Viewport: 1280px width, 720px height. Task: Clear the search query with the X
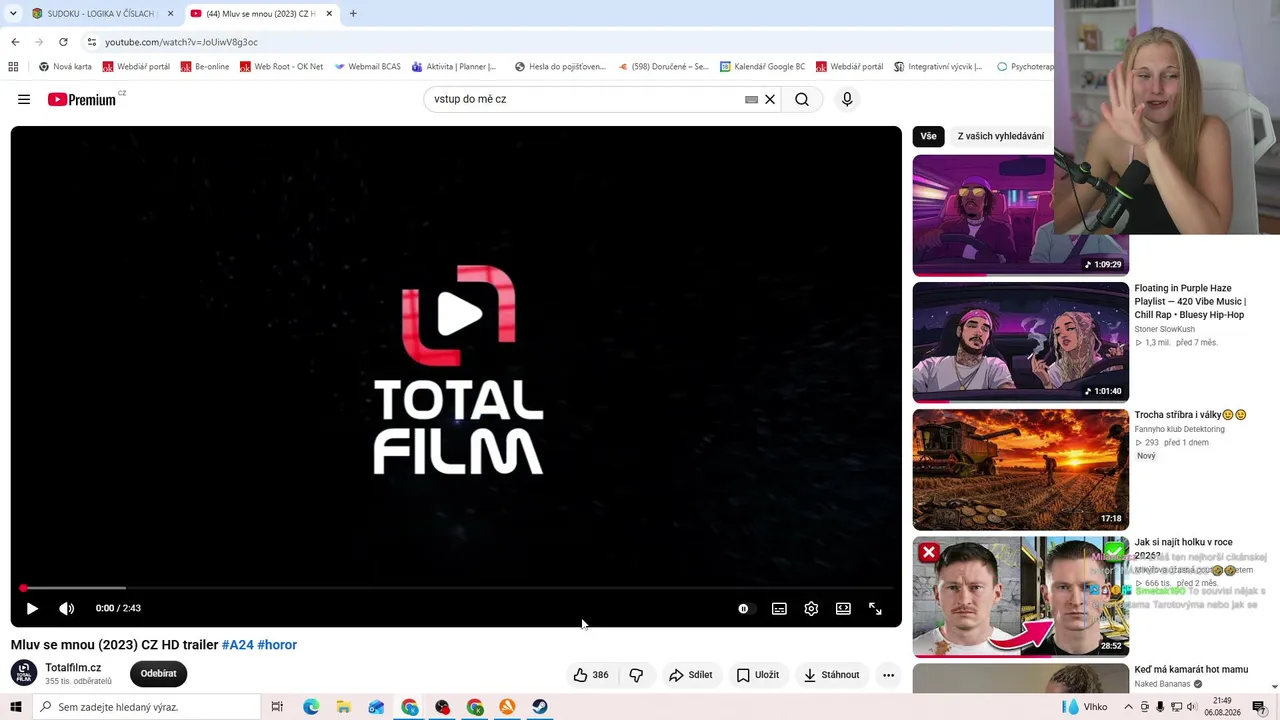click(x=770, y=99)
